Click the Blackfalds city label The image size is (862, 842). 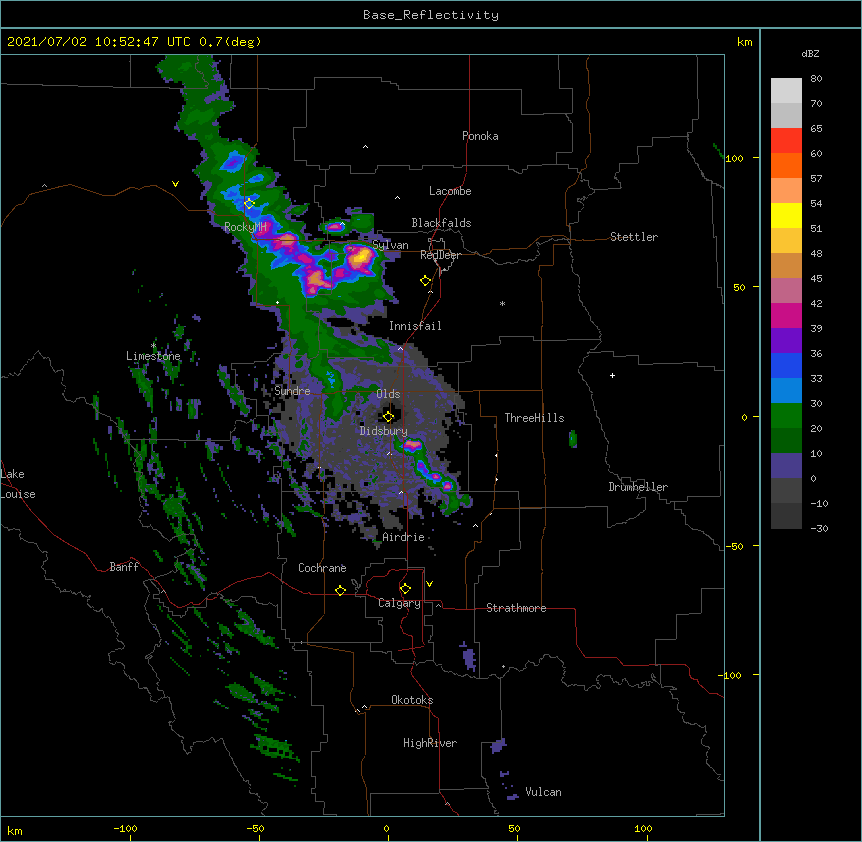441,223
